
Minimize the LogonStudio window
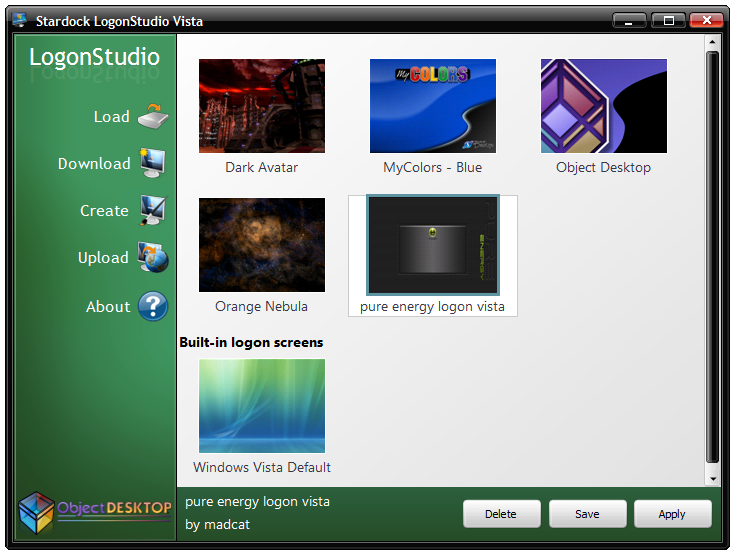629,21
